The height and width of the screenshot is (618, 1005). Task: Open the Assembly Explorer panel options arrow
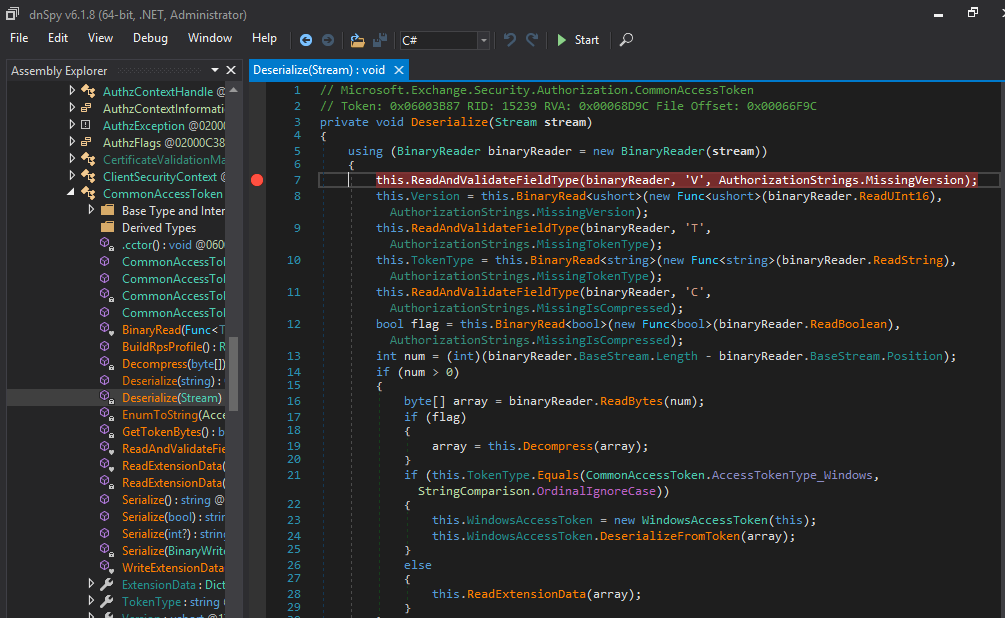pos(214,70)
